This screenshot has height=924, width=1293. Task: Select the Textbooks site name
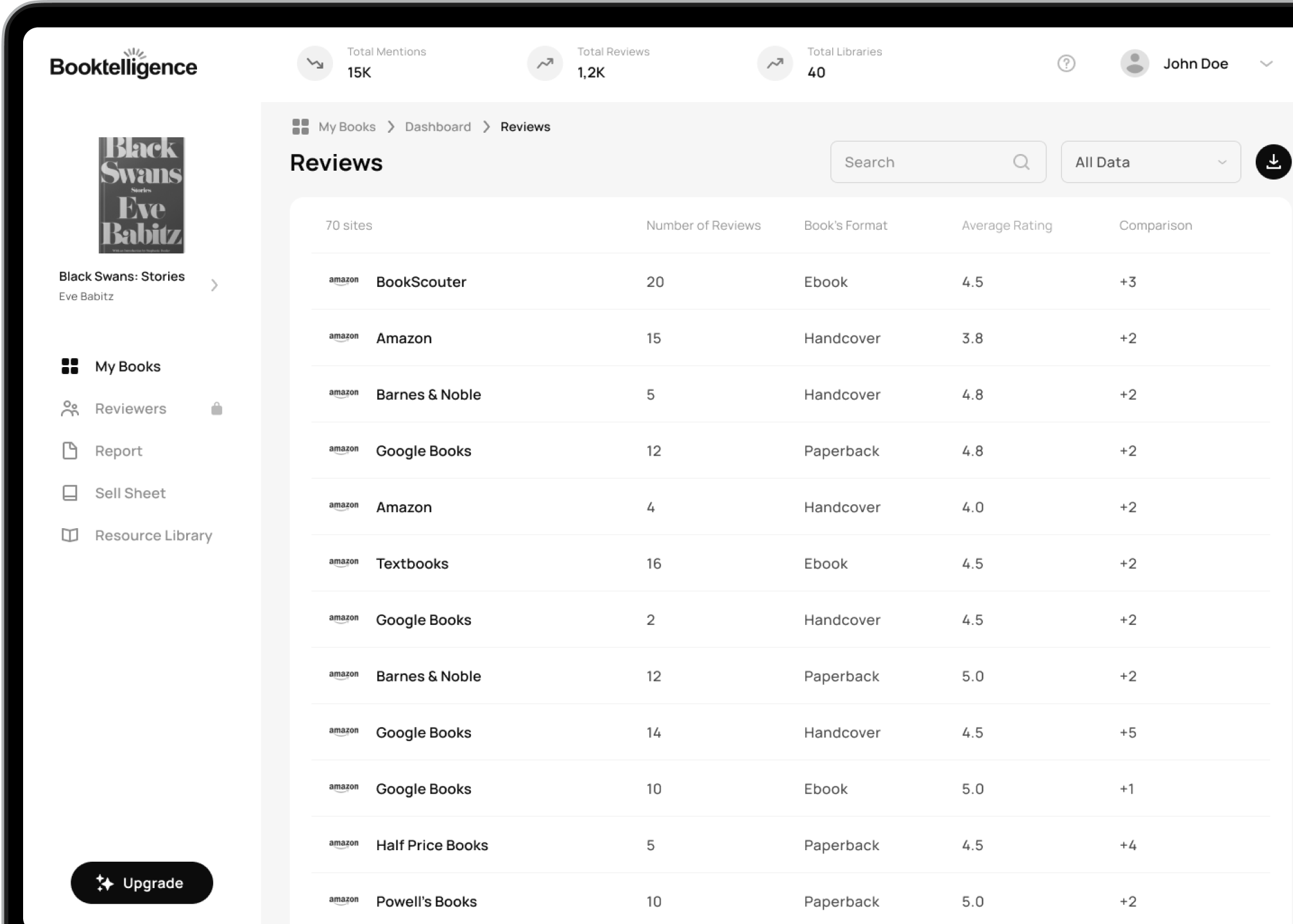point(412,563)
